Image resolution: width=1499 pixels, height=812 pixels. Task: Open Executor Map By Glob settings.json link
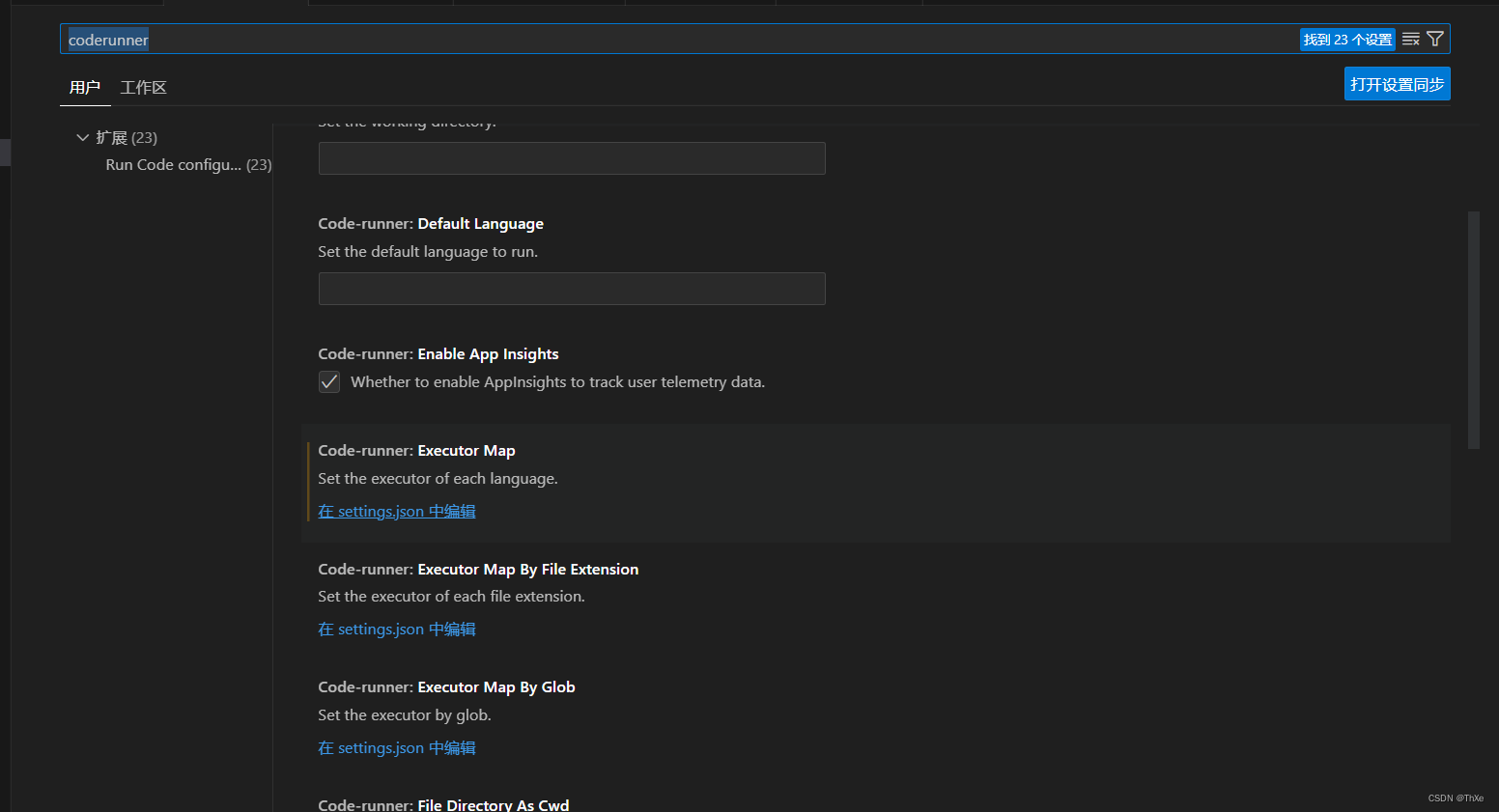(397, 747)
